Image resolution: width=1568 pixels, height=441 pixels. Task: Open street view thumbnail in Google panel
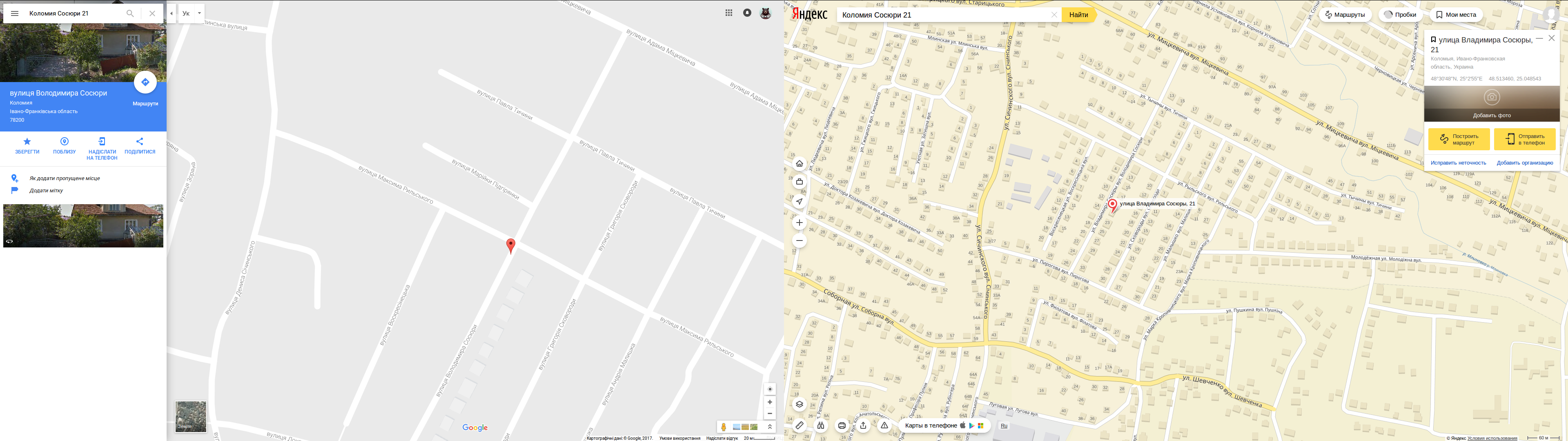pyautogui.click(x=83, y=225)
